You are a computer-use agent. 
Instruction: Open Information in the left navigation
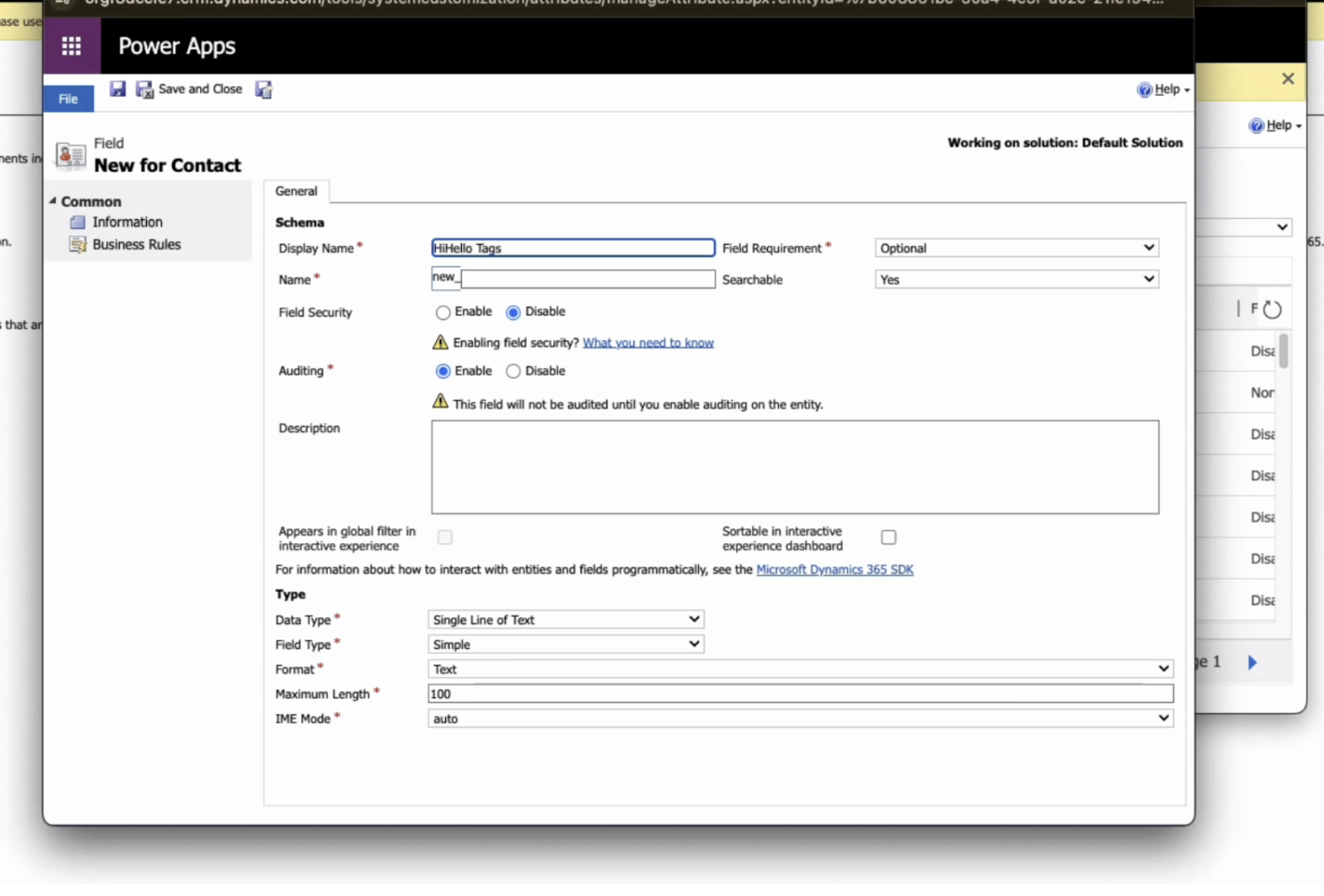coord(127,222)
